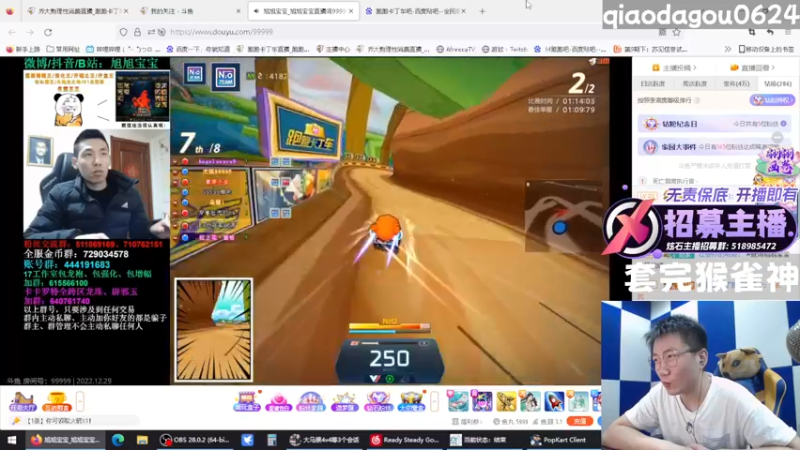
Task: Open the 主播中心 bookmark
Action: (x=333, y=49)
